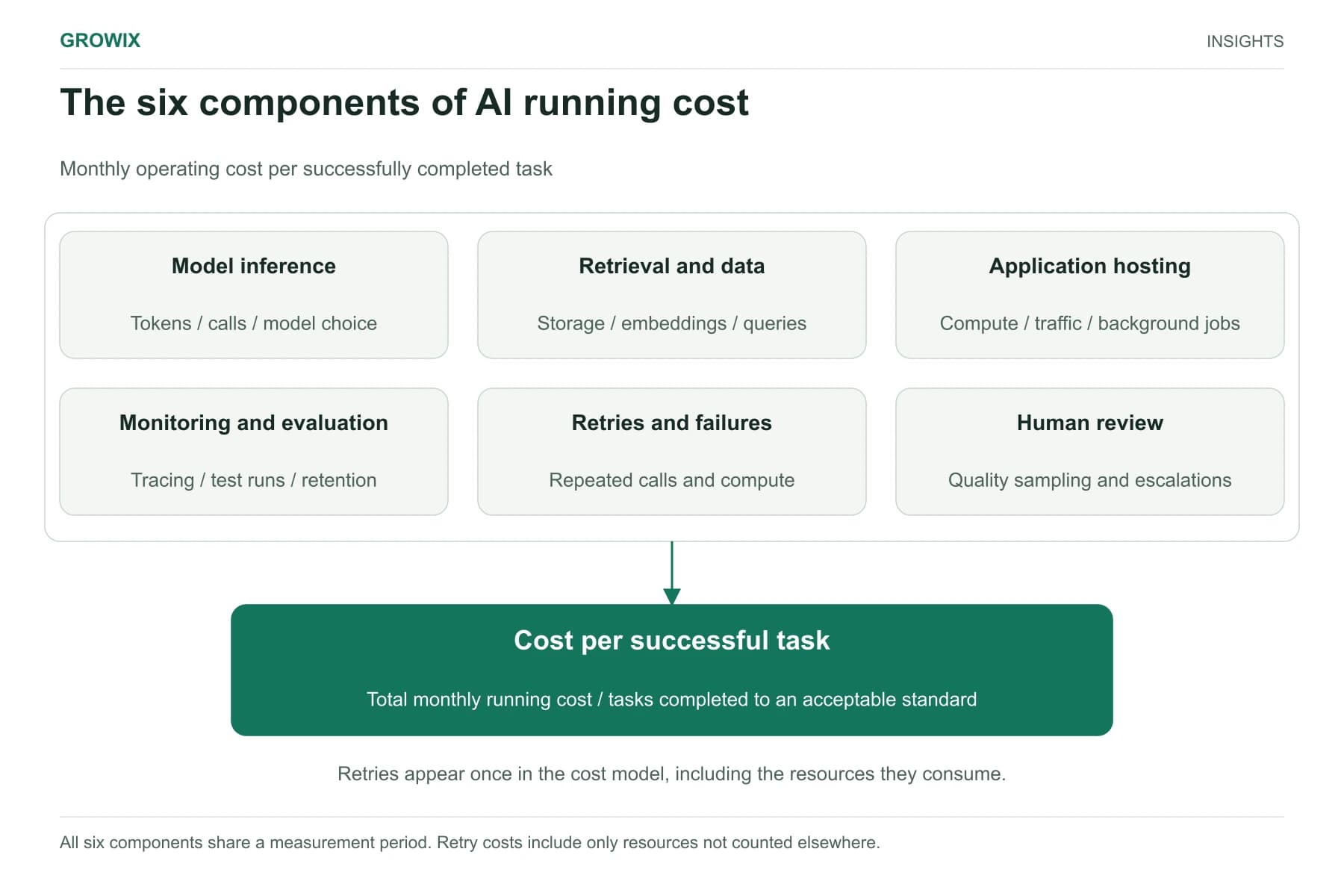Click the subtitle 'Monthly operating cost per successfully completed task'
The image size is (1344, 896).
tap(306, 169)
